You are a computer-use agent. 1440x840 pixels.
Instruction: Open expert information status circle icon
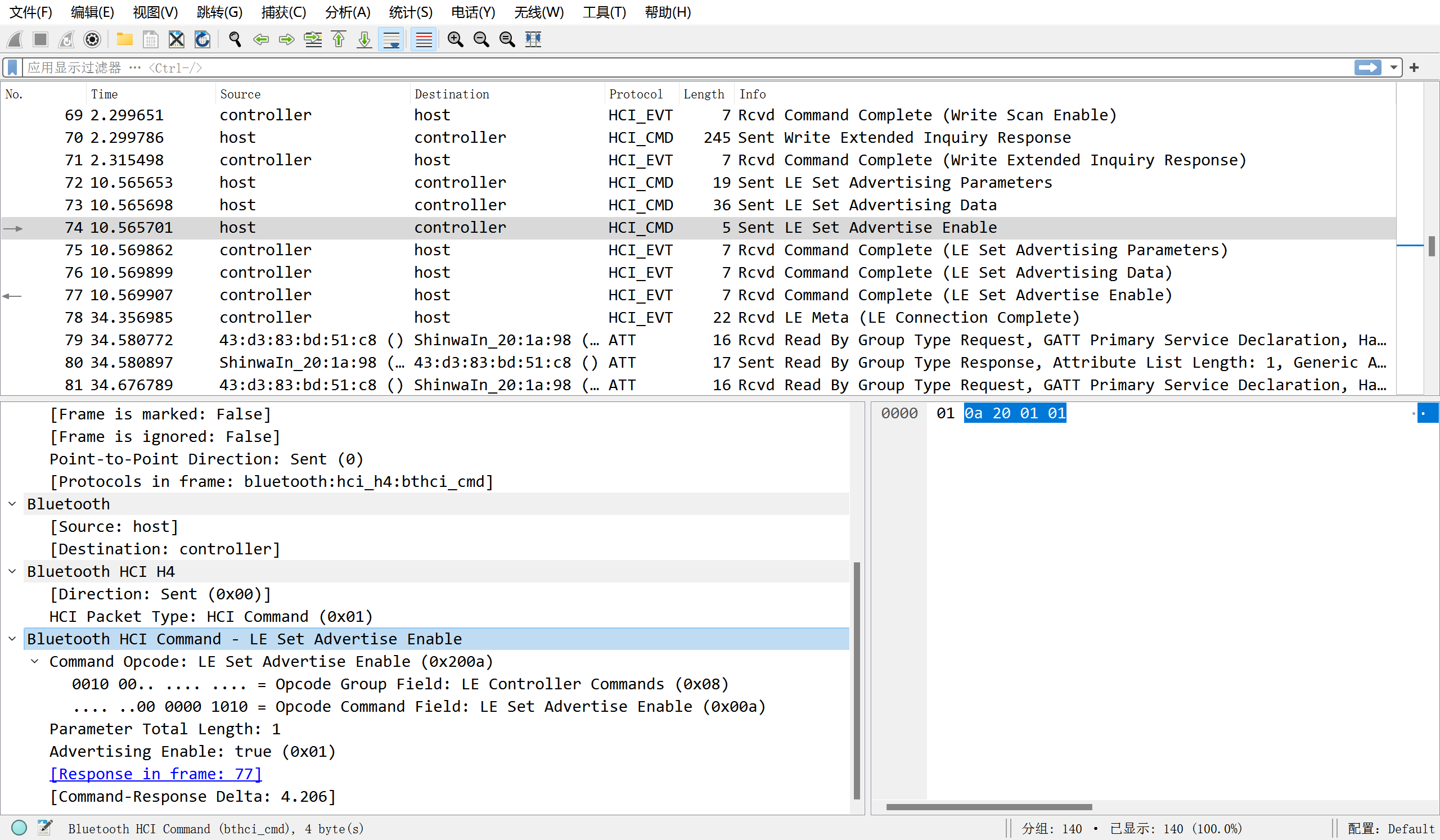(19, 828)
